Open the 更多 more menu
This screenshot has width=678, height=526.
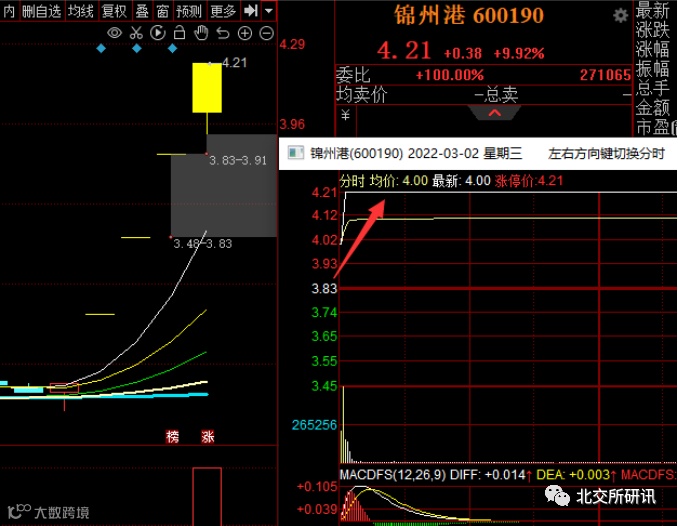pos(223,10)
